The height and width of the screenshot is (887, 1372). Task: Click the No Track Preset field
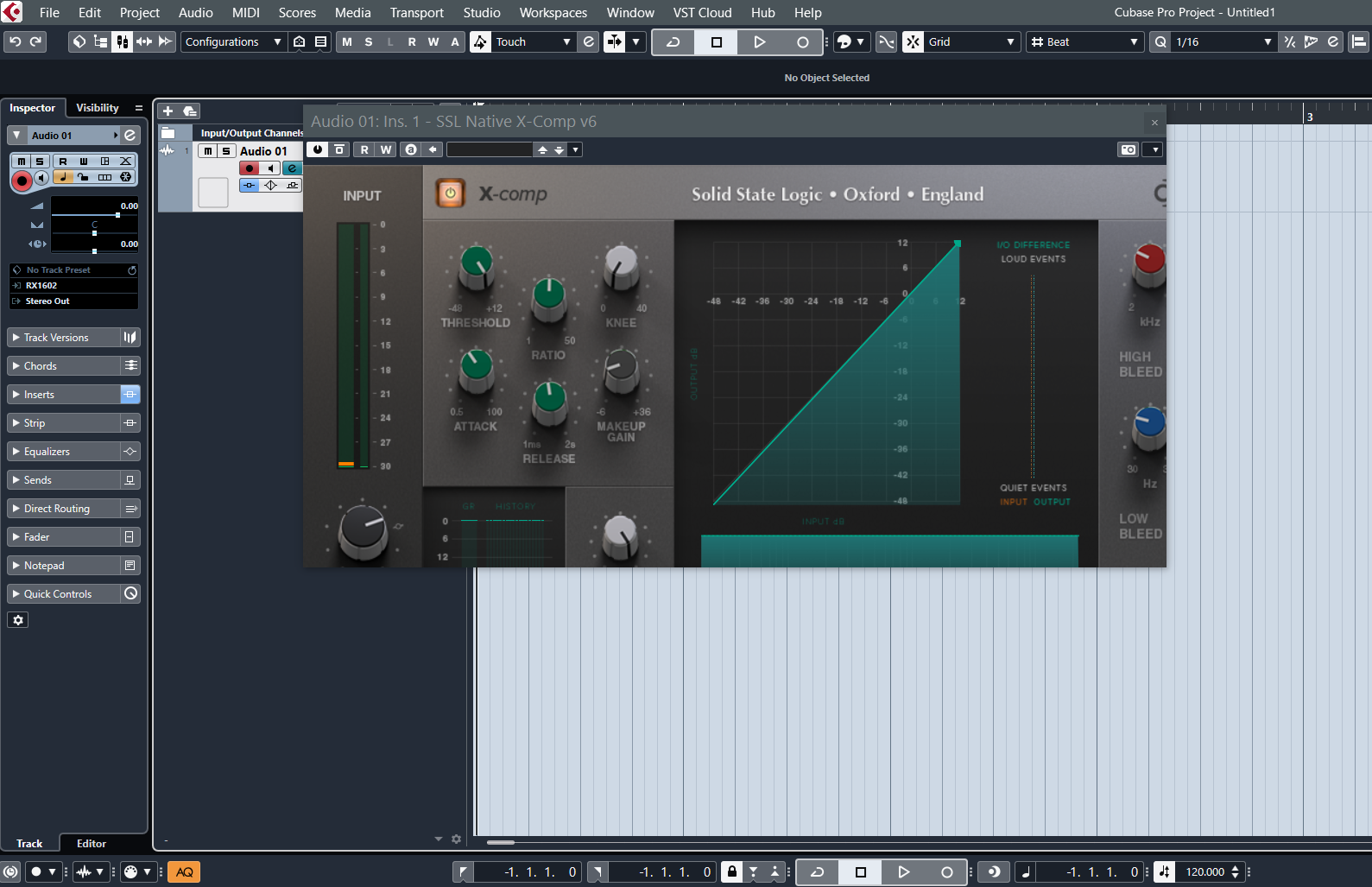73,270
